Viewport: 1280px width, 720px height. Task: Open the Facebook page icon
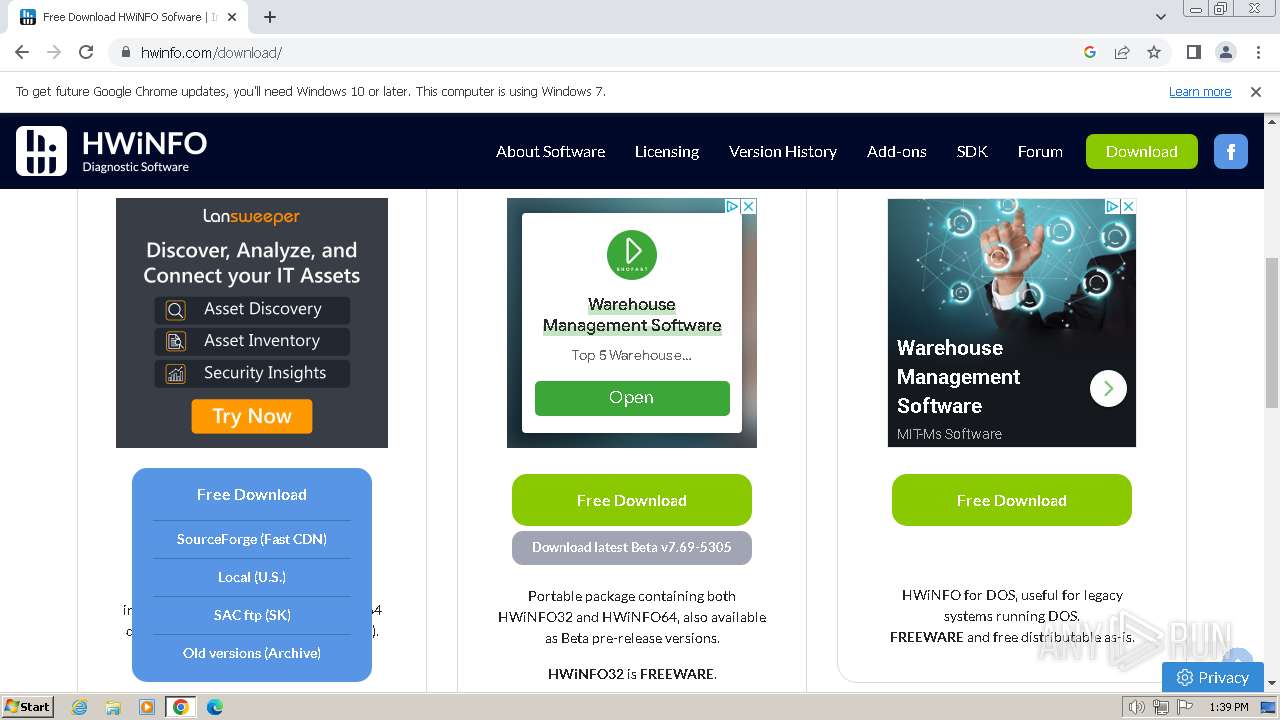pos(1231,152)
